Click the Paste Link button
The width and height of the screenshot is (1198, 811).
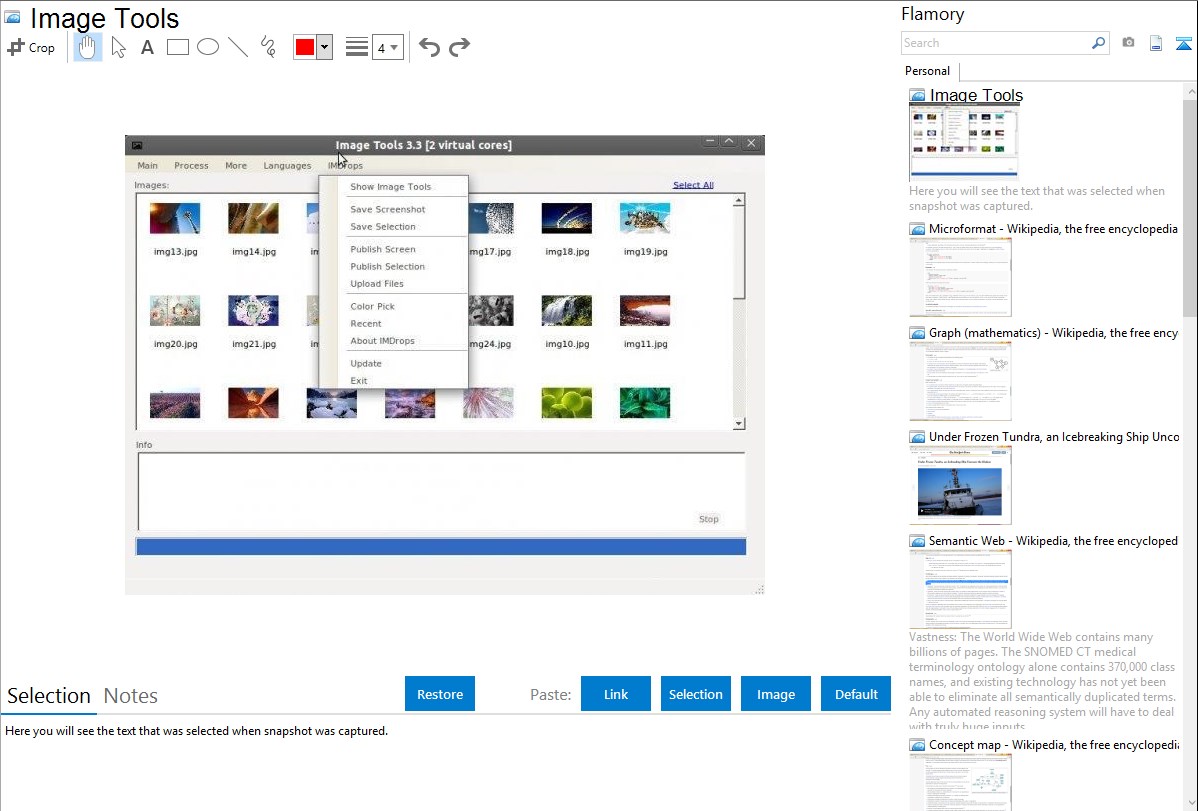pyautogui.click(x=616, y=694)
